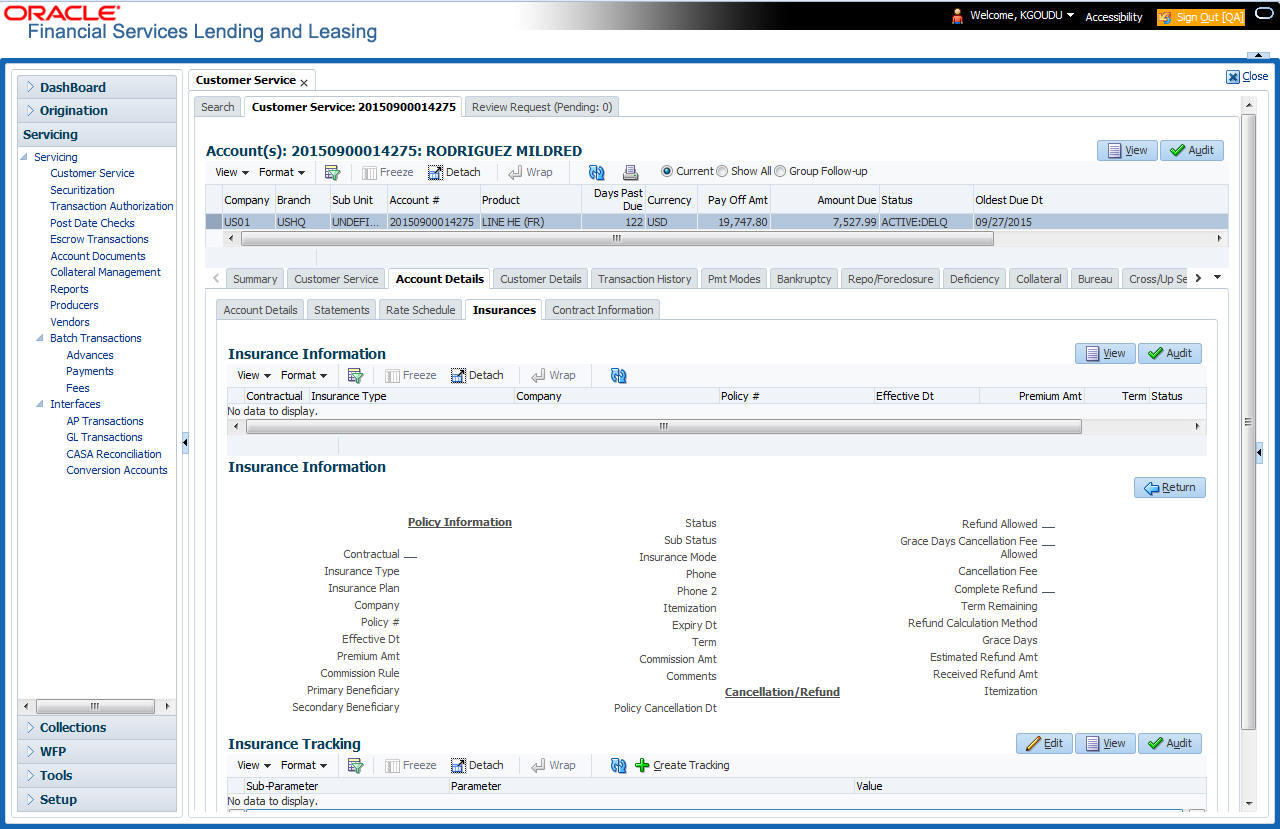The image size is (1280, 829).
Task: Click Edit button in Insurance Tracking
Action: point(1044,743)
